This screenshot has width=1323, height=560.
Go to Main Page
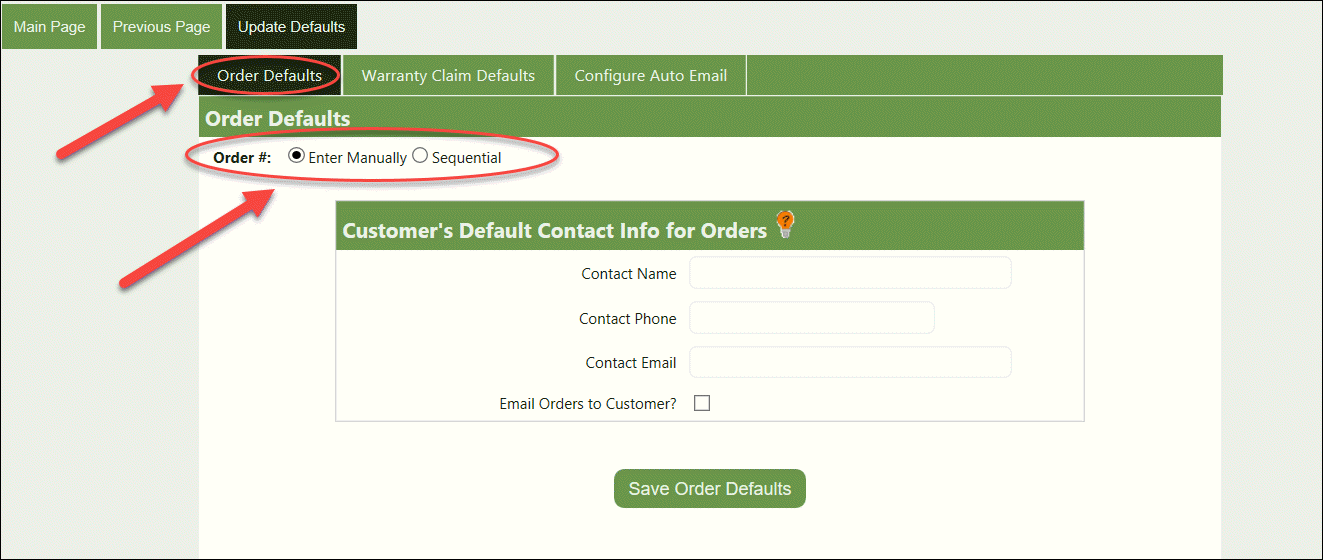tap(49, 27)
